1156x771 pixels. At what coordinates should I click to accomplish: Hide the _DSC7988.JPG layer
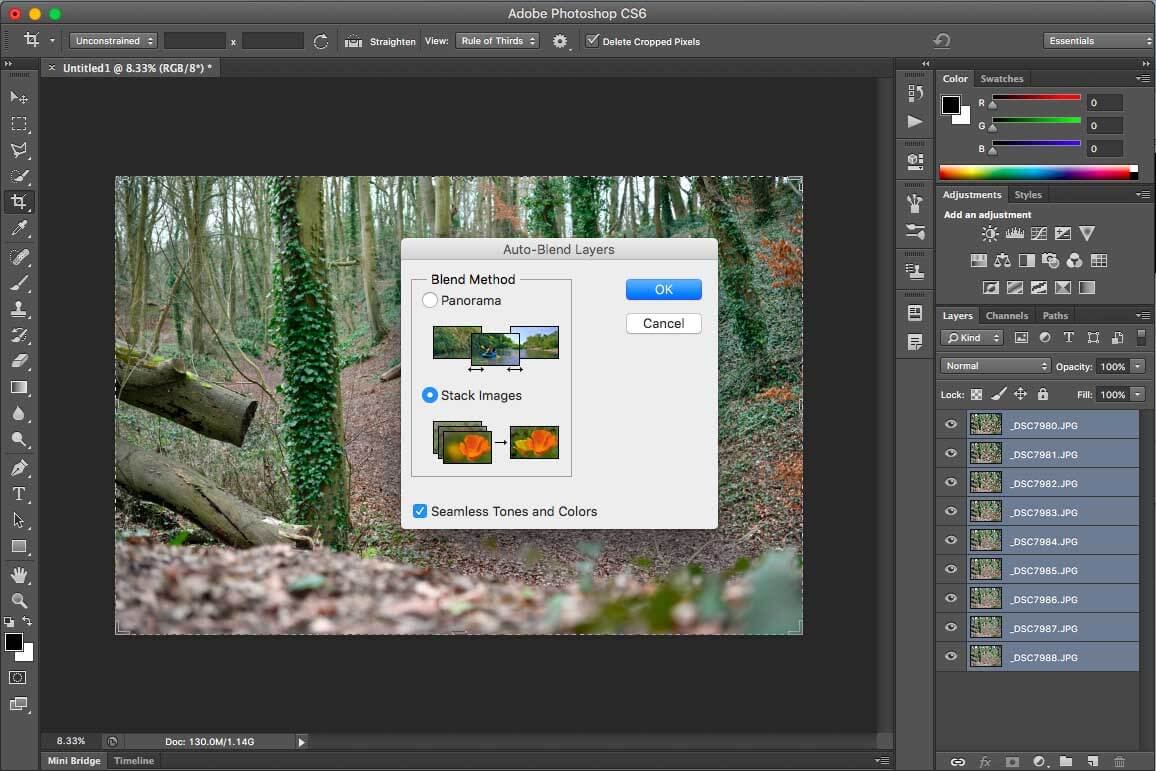pyautogui.click(x=951, y=657)
